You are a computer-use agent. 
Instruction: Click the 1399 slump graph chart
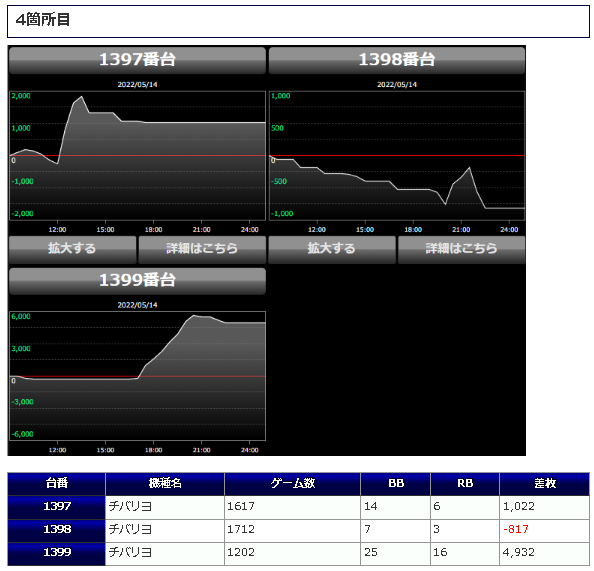[137, 376]
